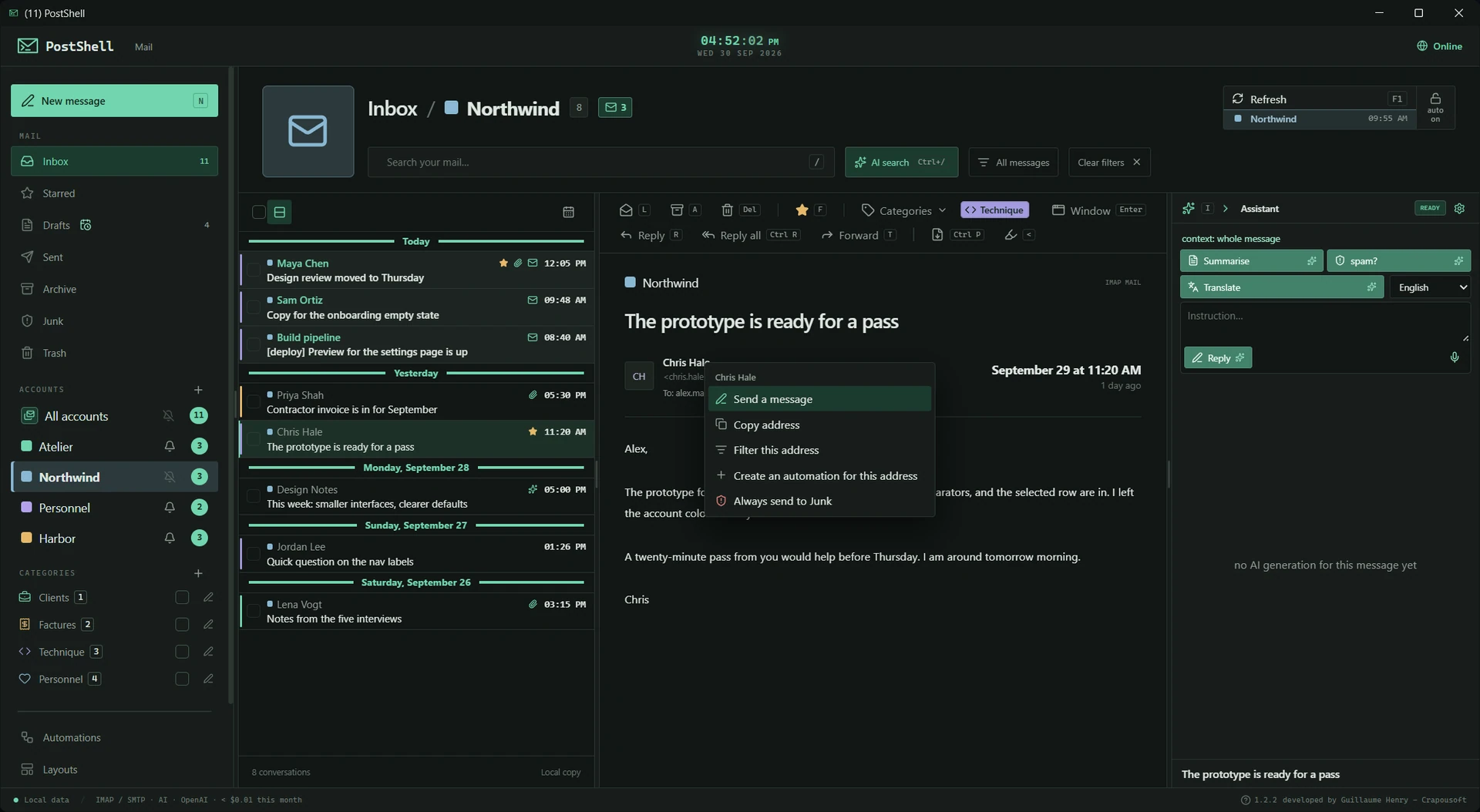Open the Maya Chen design review email
Image resolution: width=1480 pixels, height=812 pixels.
tap(417, 270)
